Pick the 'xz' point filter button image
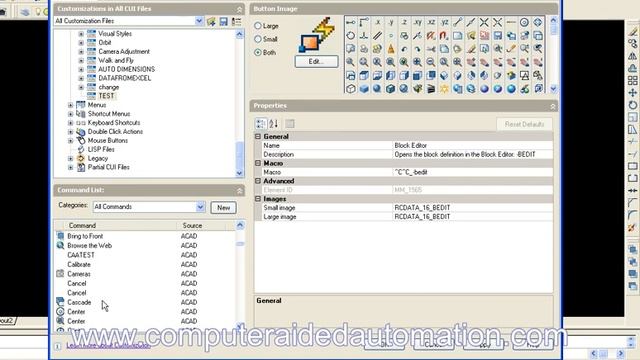Image resolution: width=640 pixels, height=360 pixels. coord(431,22)
